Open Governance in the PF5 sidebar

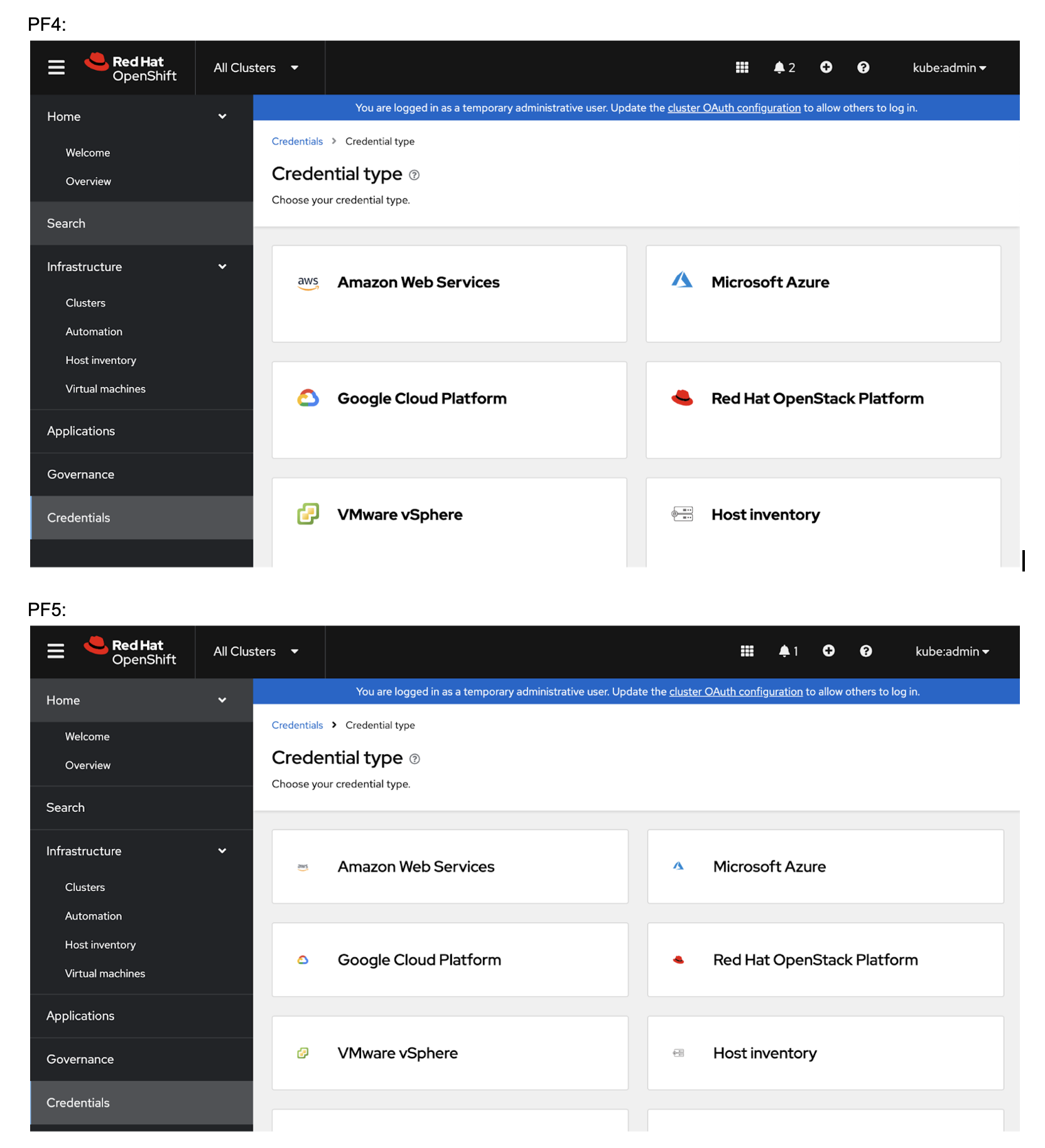(x=142, y=1059)
